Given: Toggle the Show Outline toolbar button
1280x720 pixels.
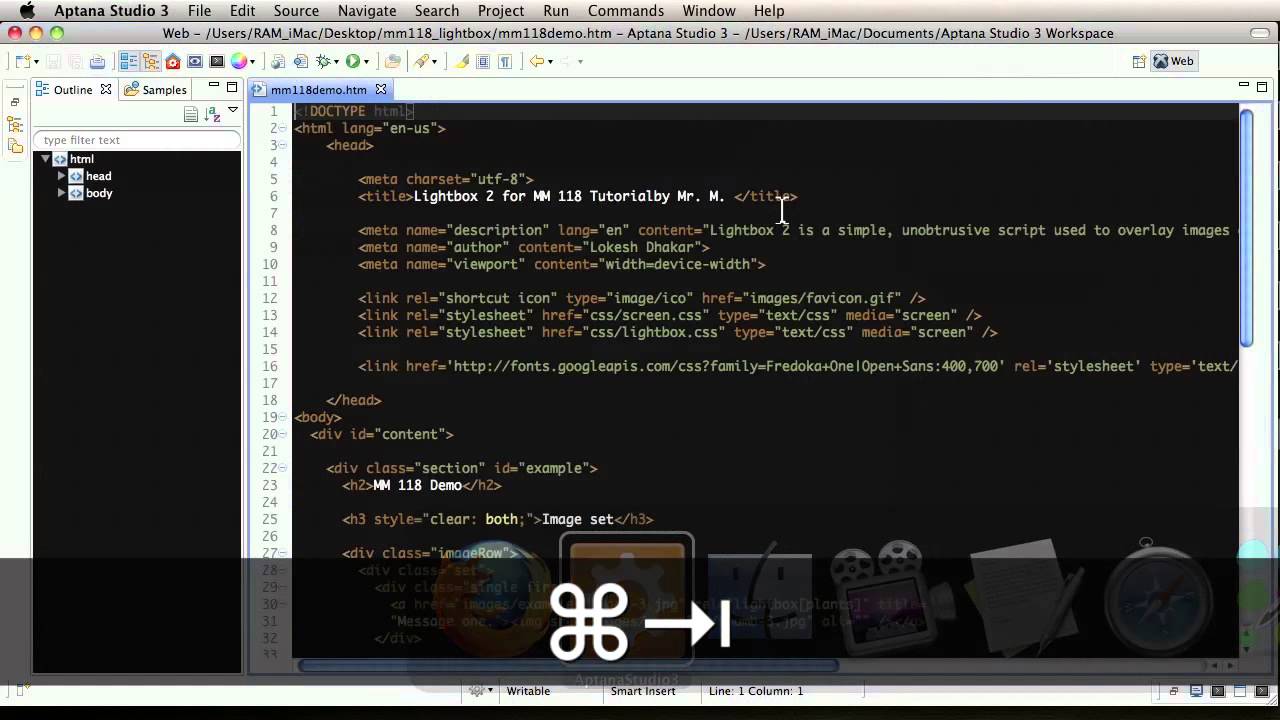Looking at the screenshot, I should click(x=129, y=61).
